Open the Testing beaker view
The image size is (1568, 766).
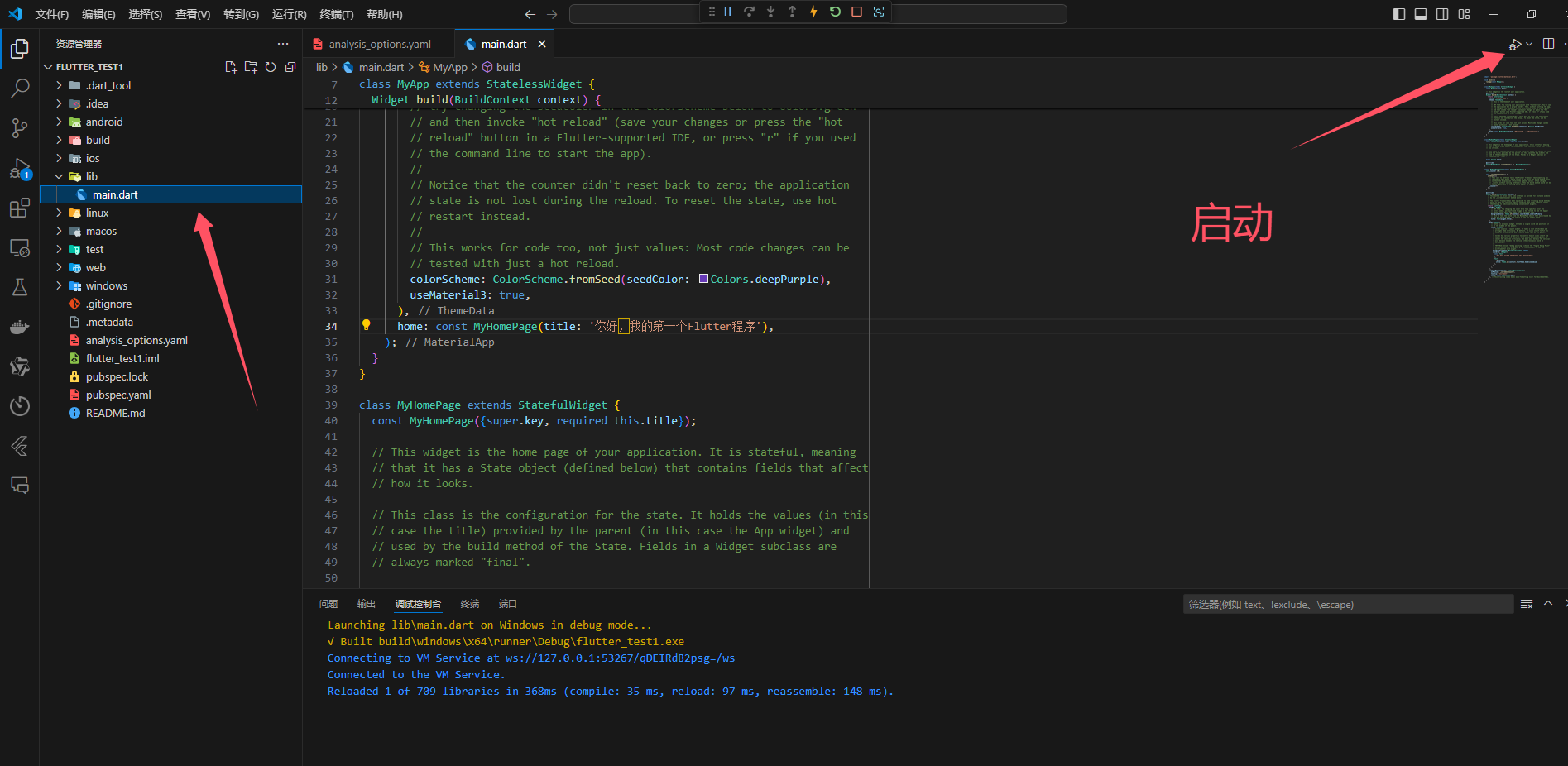tap(20, 287)
